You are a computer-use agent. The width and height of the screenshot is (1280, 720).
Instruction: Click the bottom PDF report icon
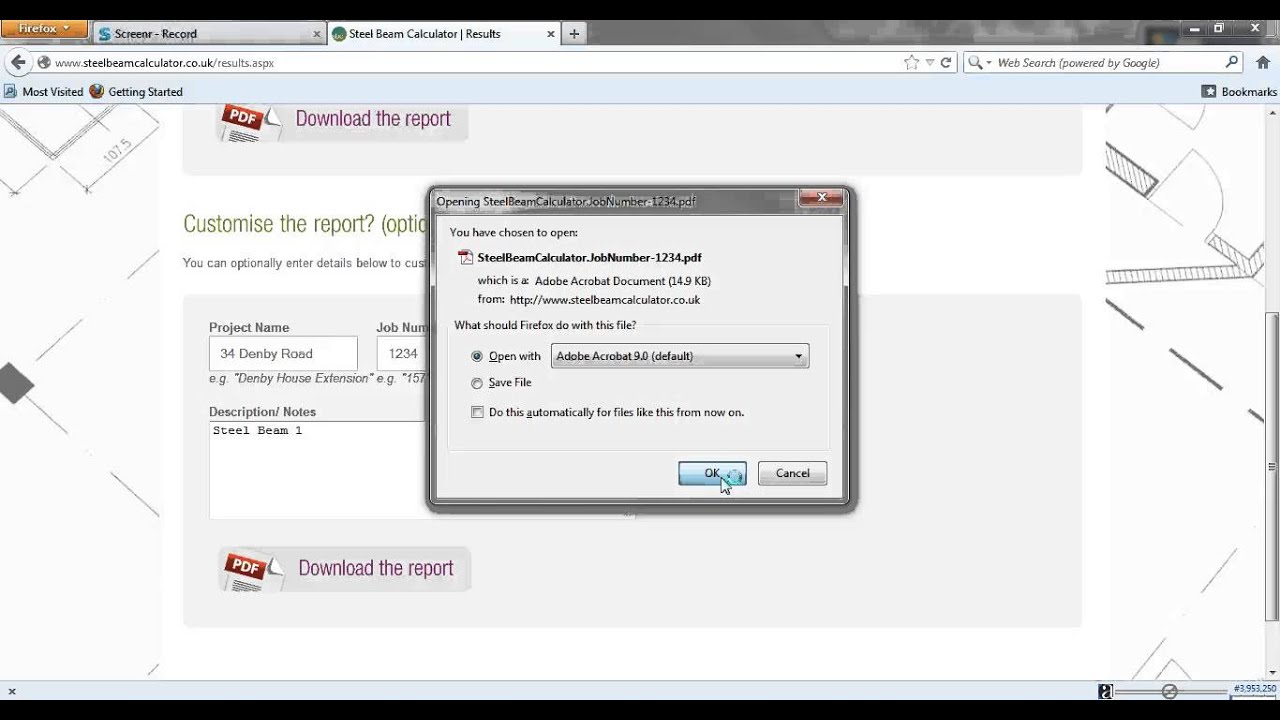(252, 570)
